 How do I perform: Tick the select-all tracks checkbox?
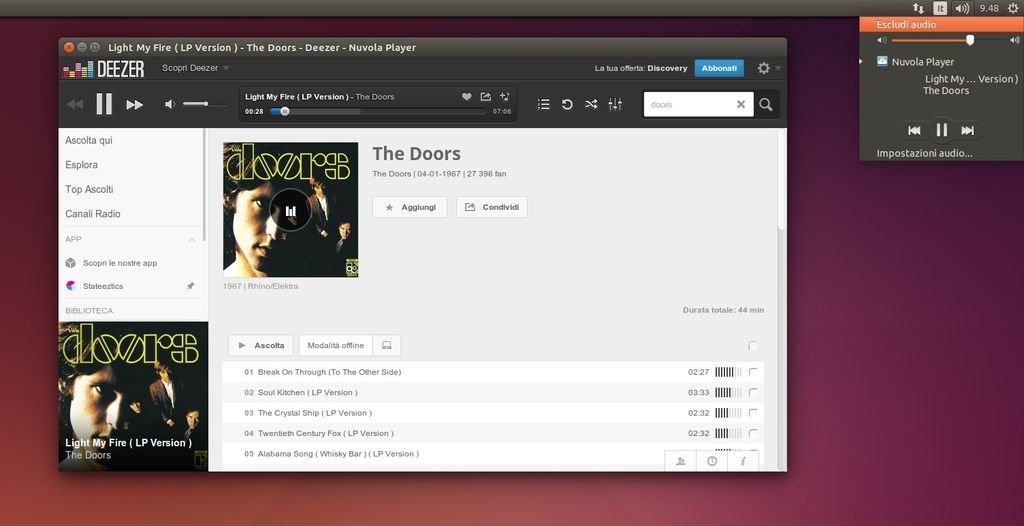(x=753, y=346)
